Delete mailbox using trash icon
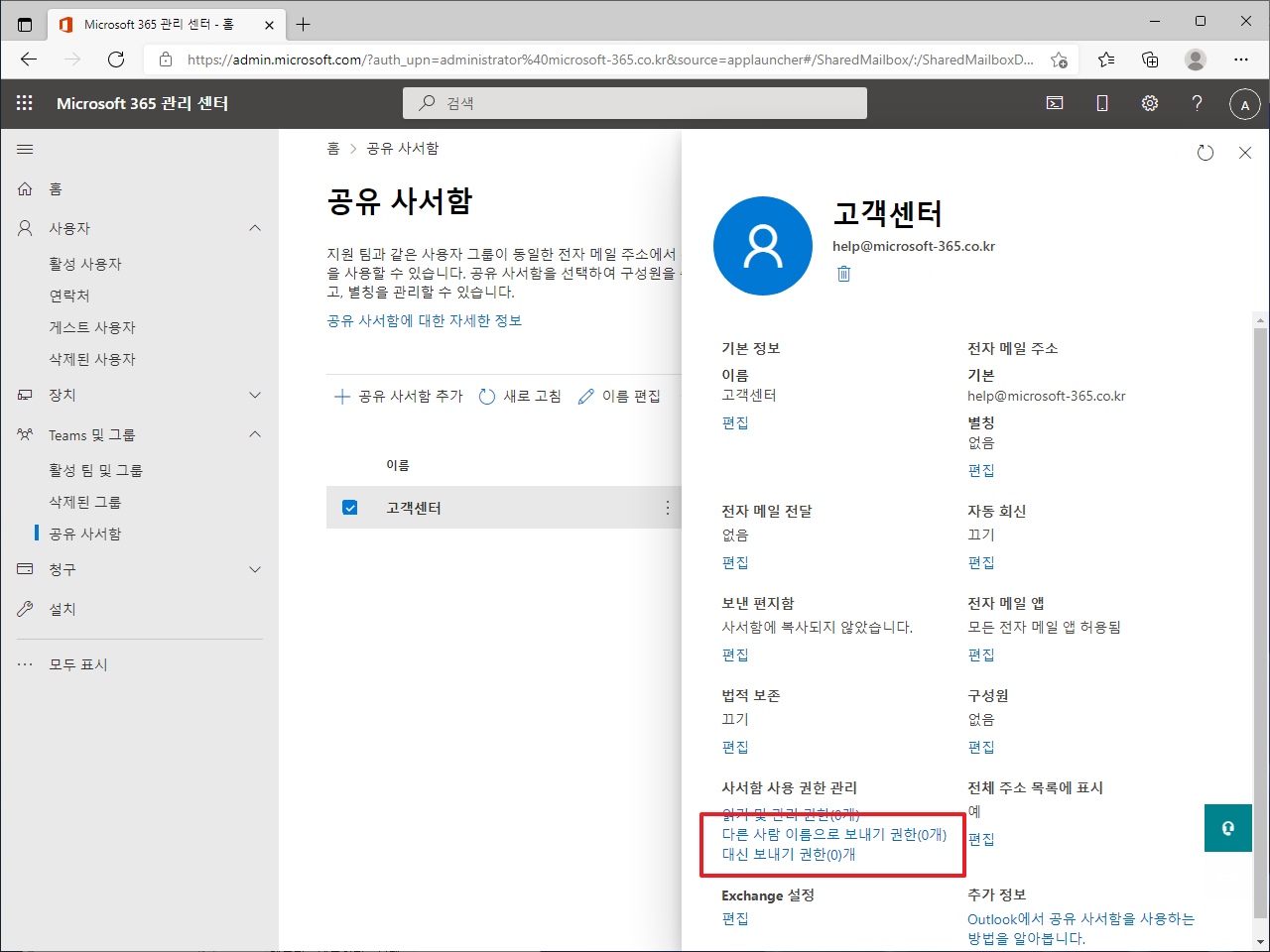The width and height of the screenshot is (1270, 952). (x=843, y=274)
